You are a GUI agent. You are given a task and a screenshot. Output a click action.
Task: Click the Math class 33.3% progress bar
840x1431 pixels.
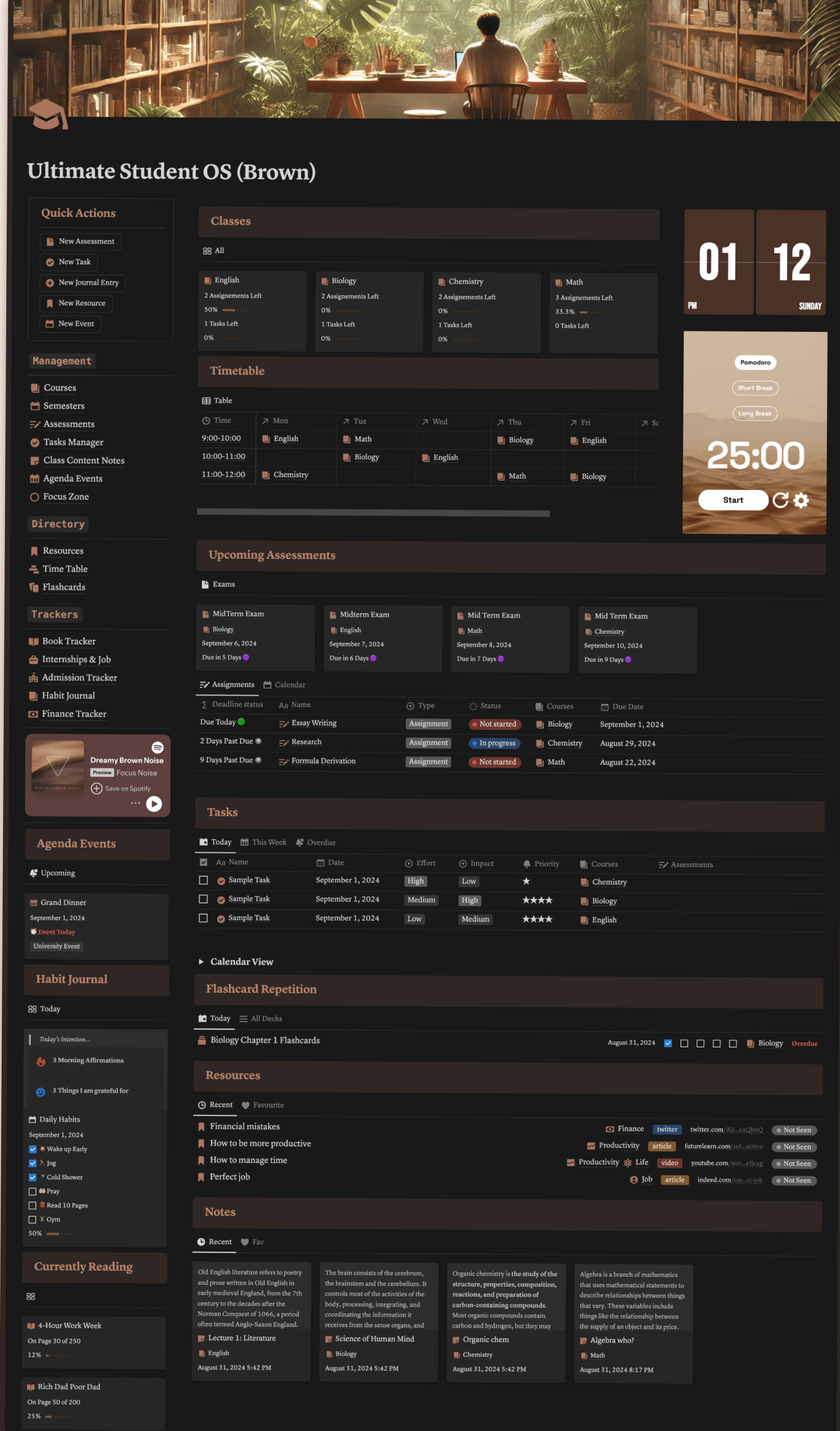(x=592, y=312)
